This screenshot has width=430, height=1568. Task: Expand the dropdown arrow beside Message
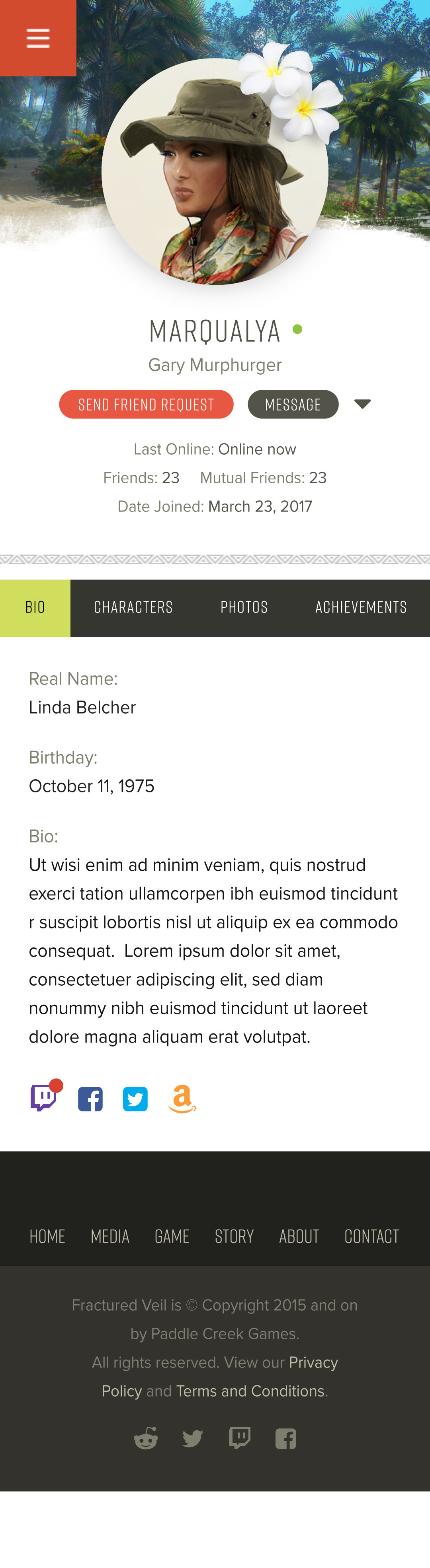coord(362,404)
